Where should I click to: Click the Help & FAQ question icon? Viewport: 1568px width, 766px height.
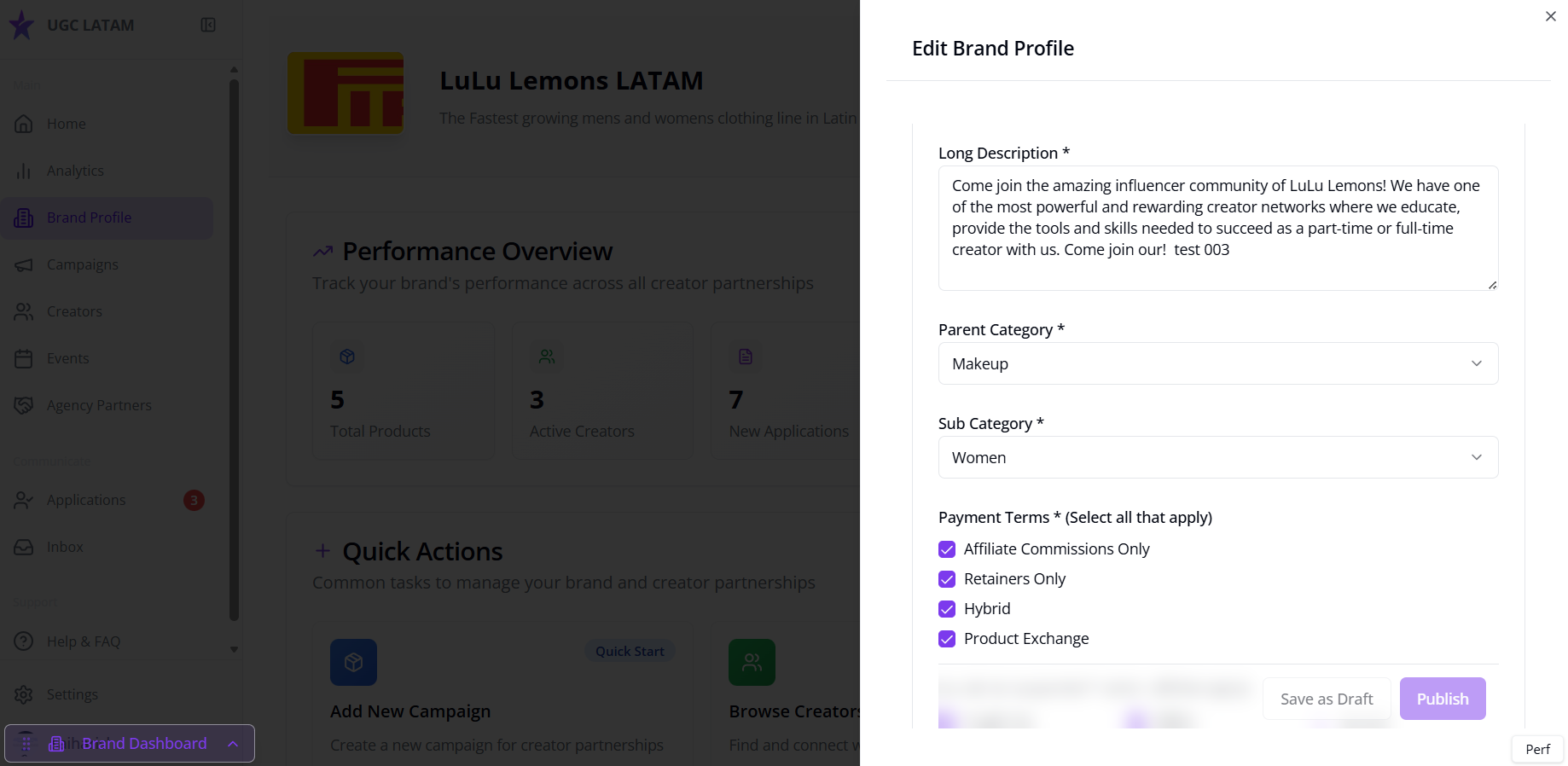(24, 641)
